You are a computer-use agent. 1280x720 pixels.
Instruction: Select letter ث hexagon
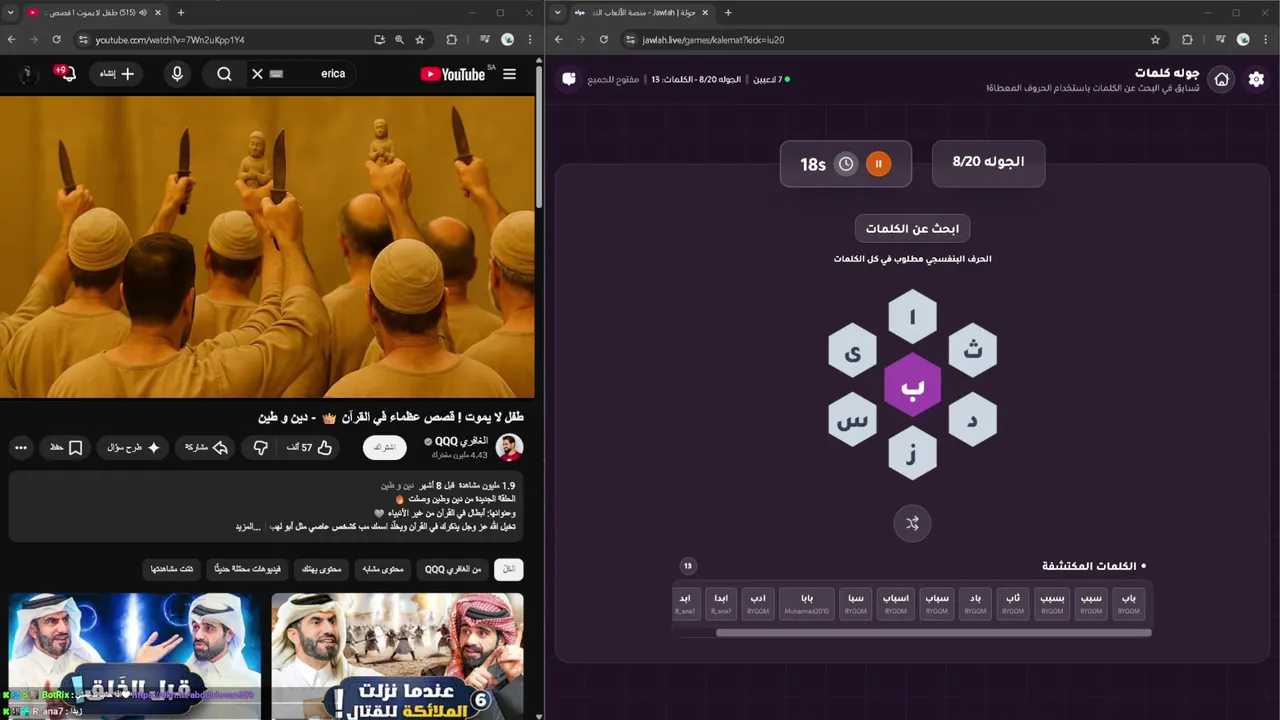tap(972, 351)
